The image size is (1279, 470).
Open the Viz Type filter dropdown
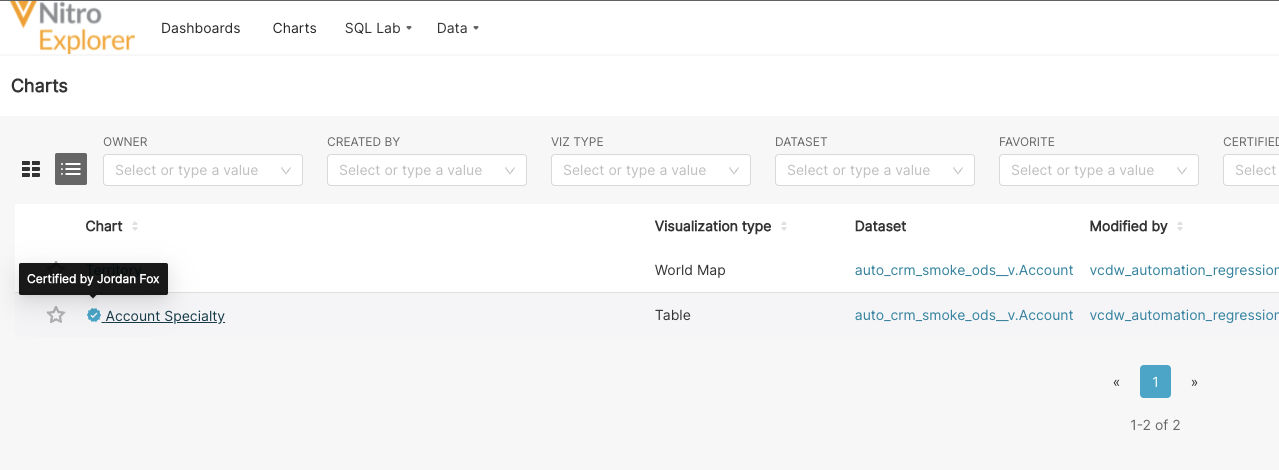pos(651,170)
